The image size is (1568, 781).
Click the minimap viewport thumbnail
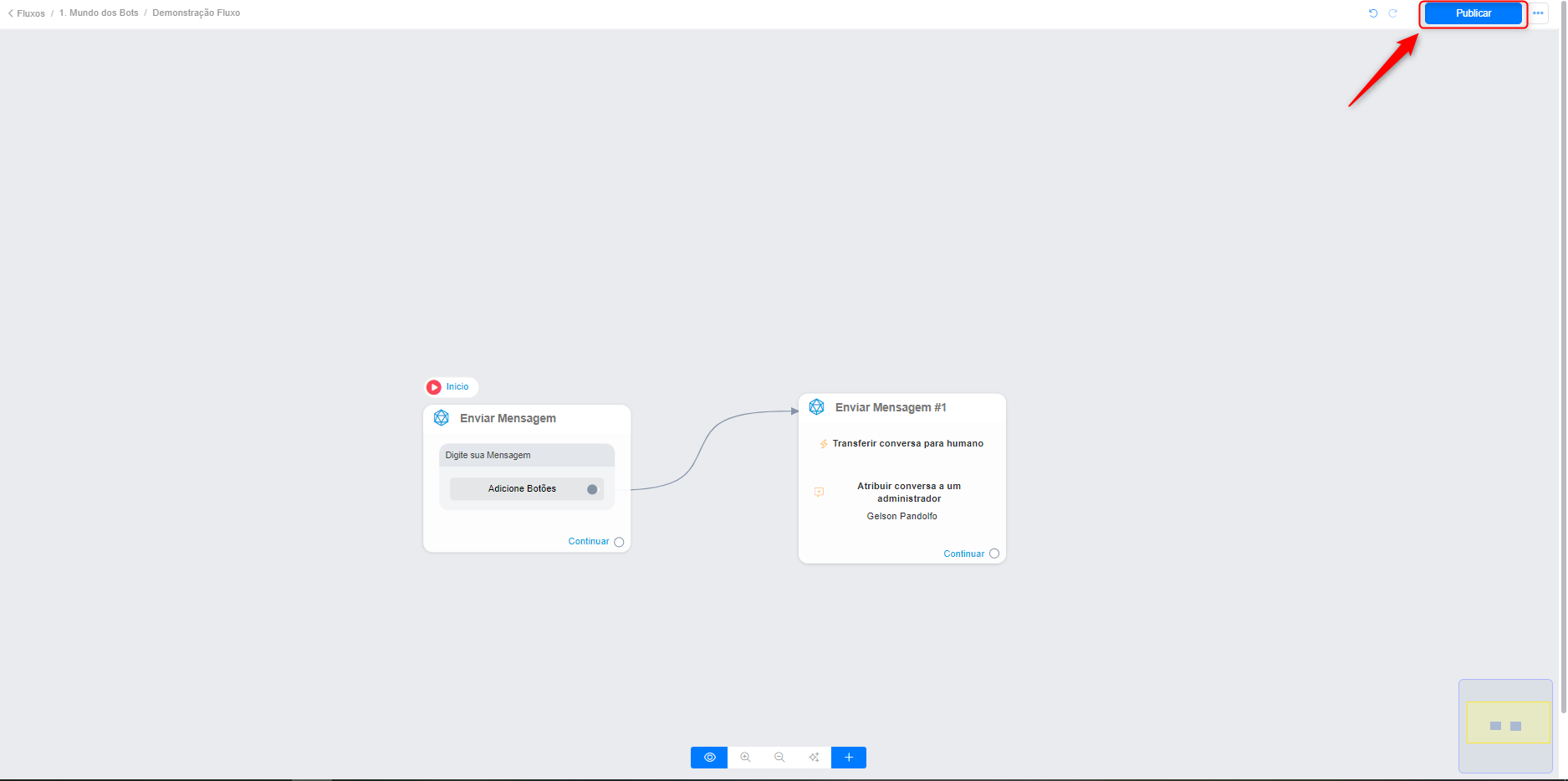point(1508,722)
